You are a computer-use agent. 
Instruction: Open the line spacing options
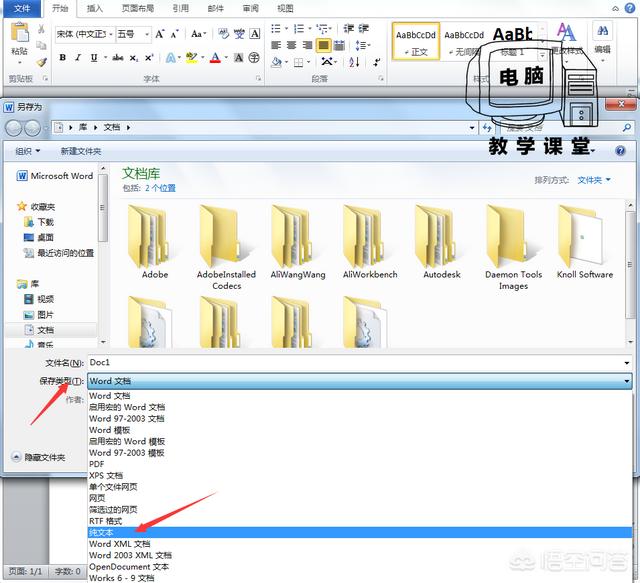[362, 45]
